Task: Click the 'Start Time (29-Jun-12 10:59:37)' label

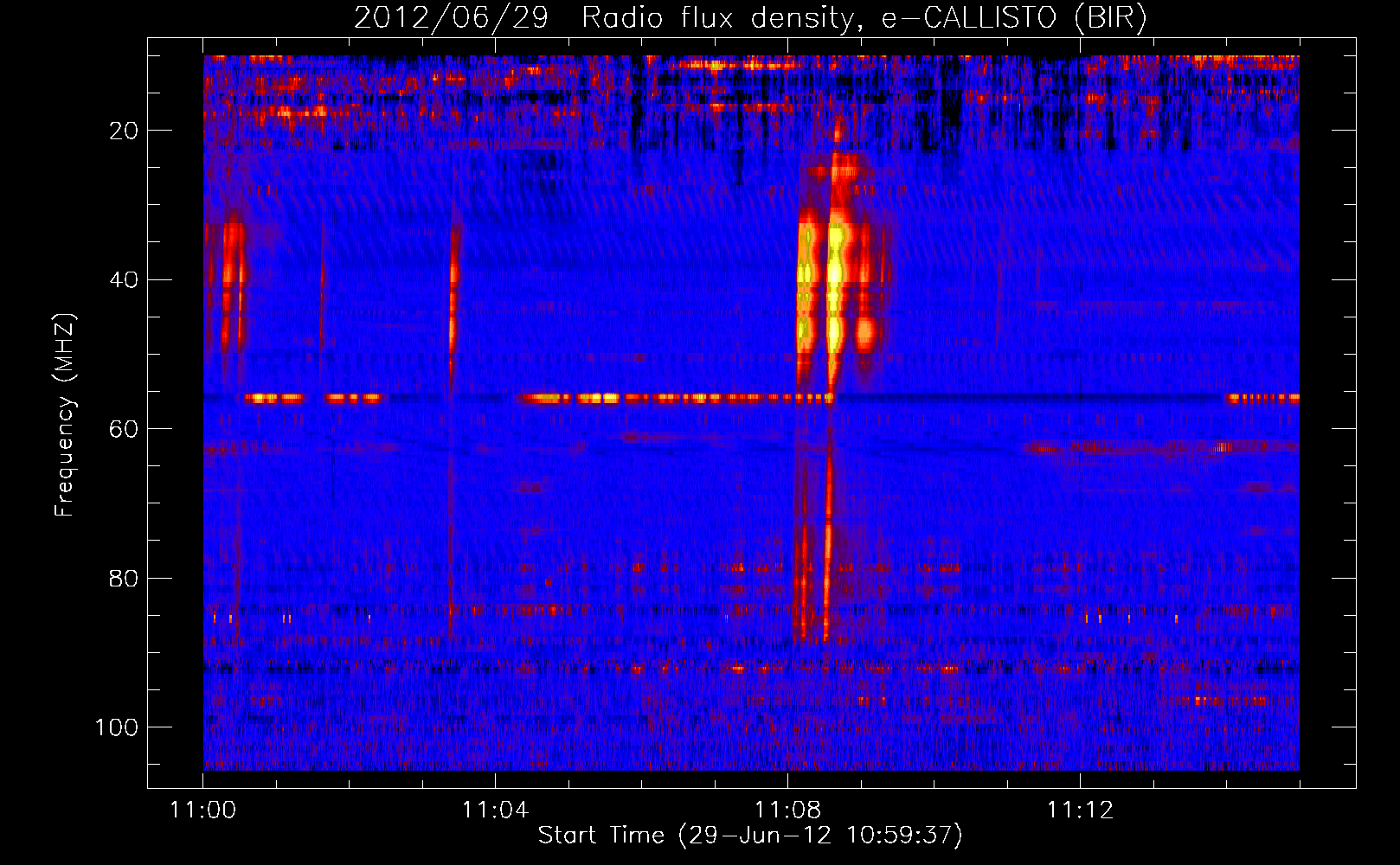Action: coord(750,836)
